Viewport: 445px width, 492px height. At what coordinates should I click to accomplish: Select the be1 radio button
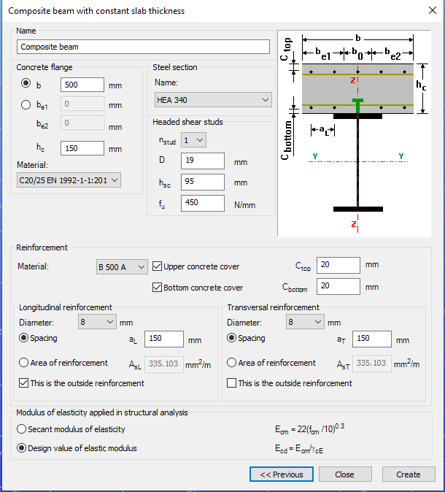(26, 105)
